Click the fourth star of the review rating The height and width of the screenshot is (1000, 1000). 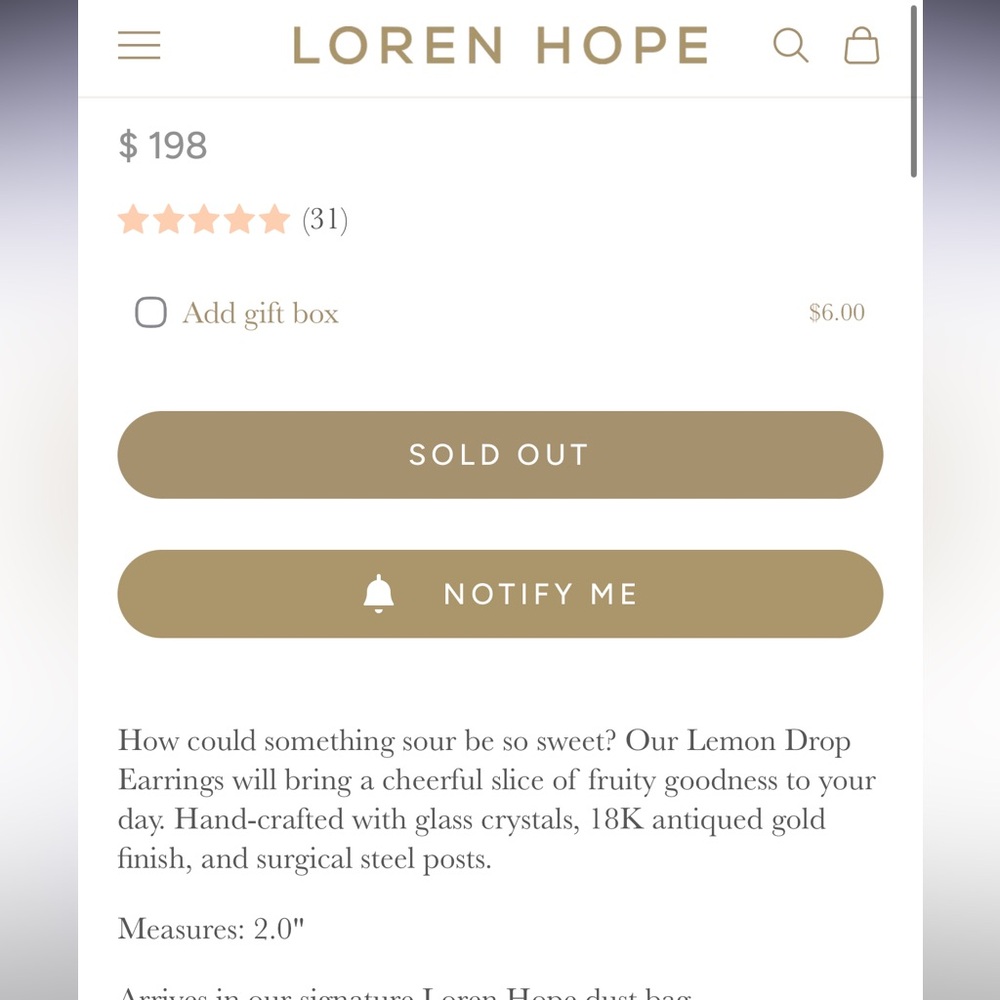239,218
